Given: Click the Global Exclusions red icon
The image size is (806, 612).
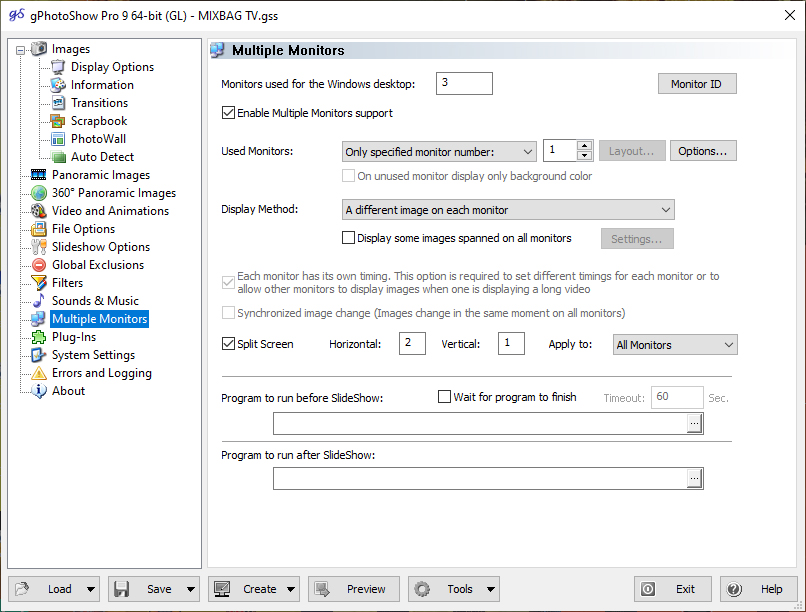Looking at the screenshot, I should click(x=39, y=265).
